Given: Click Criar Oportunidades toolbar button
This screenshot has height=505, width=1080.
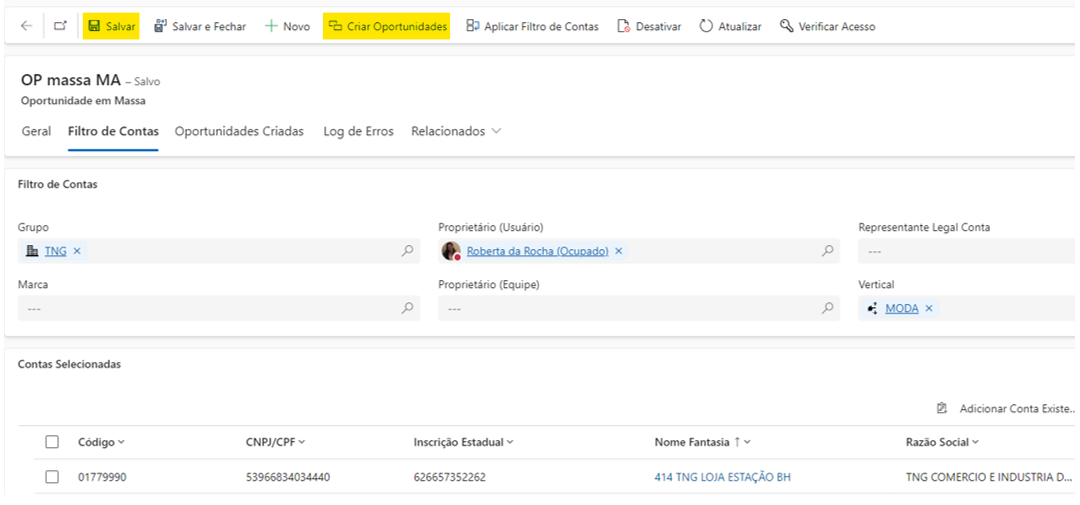Looking at the screenshot, I should (x=387, y=26).
